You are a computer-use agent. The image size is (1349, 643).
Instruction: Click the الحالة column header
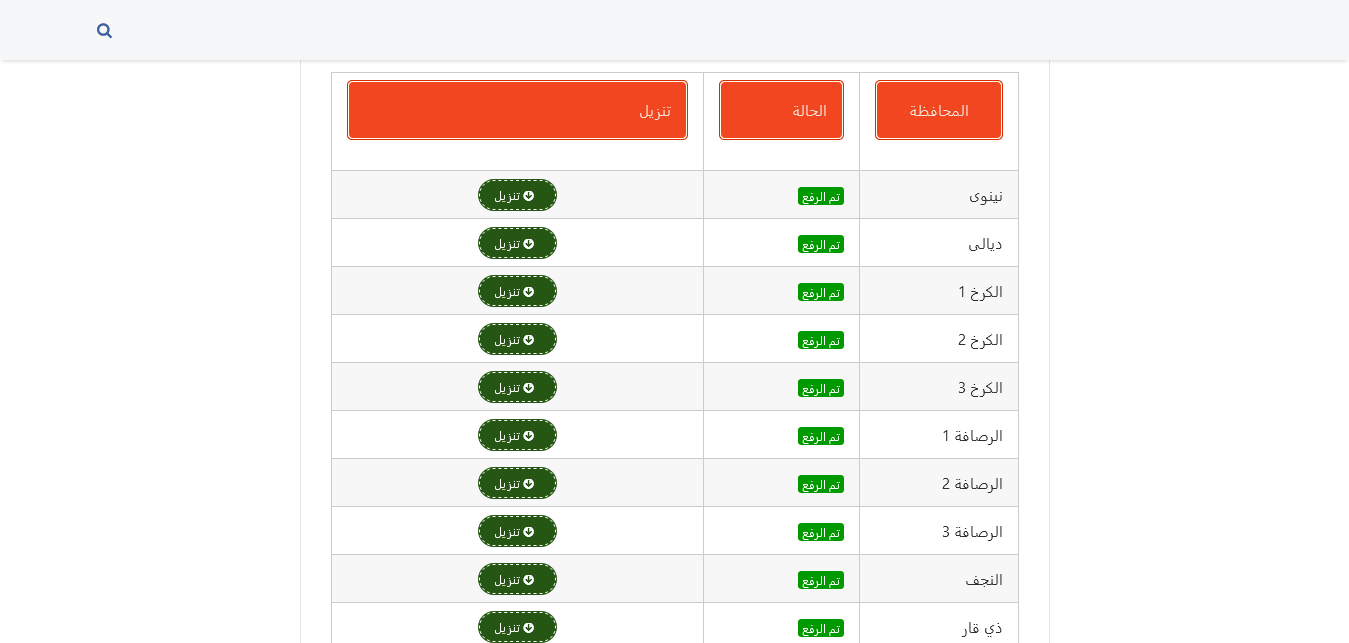781,110
